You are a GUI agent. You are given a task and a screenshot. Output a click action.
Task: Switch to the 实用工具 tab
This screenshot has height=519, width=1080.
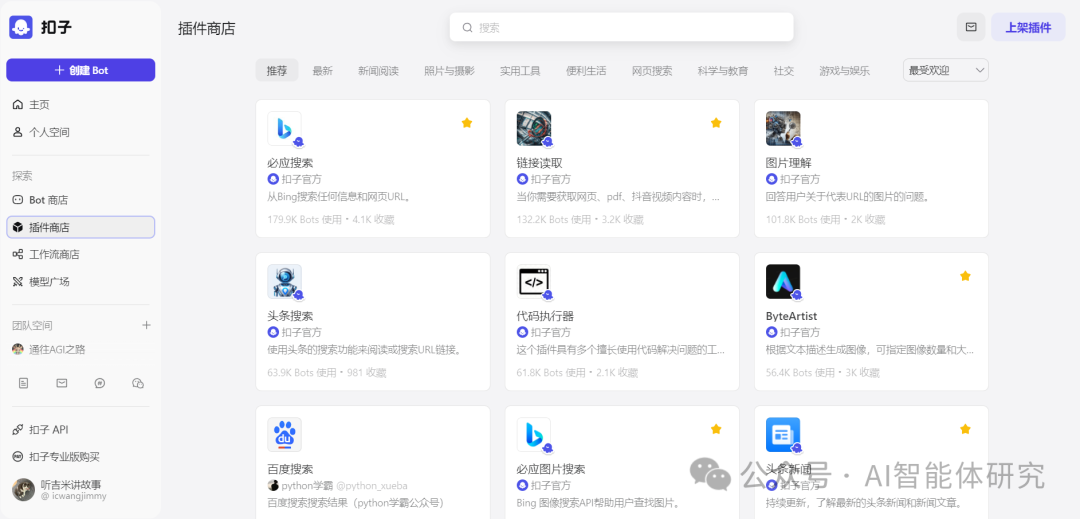tap(520, 70)
